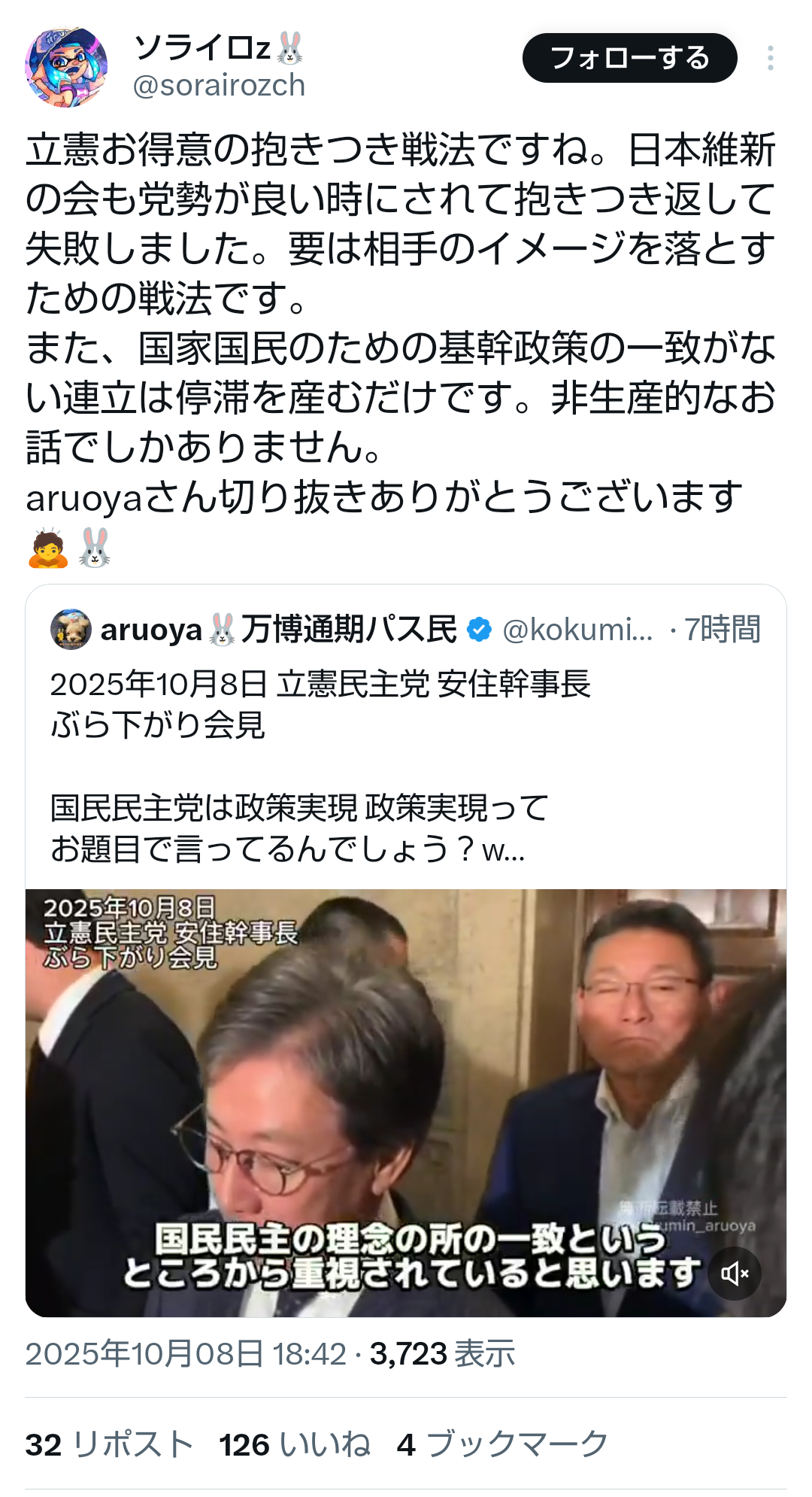Unmute the video with speaker icon

pos(735,1274)
